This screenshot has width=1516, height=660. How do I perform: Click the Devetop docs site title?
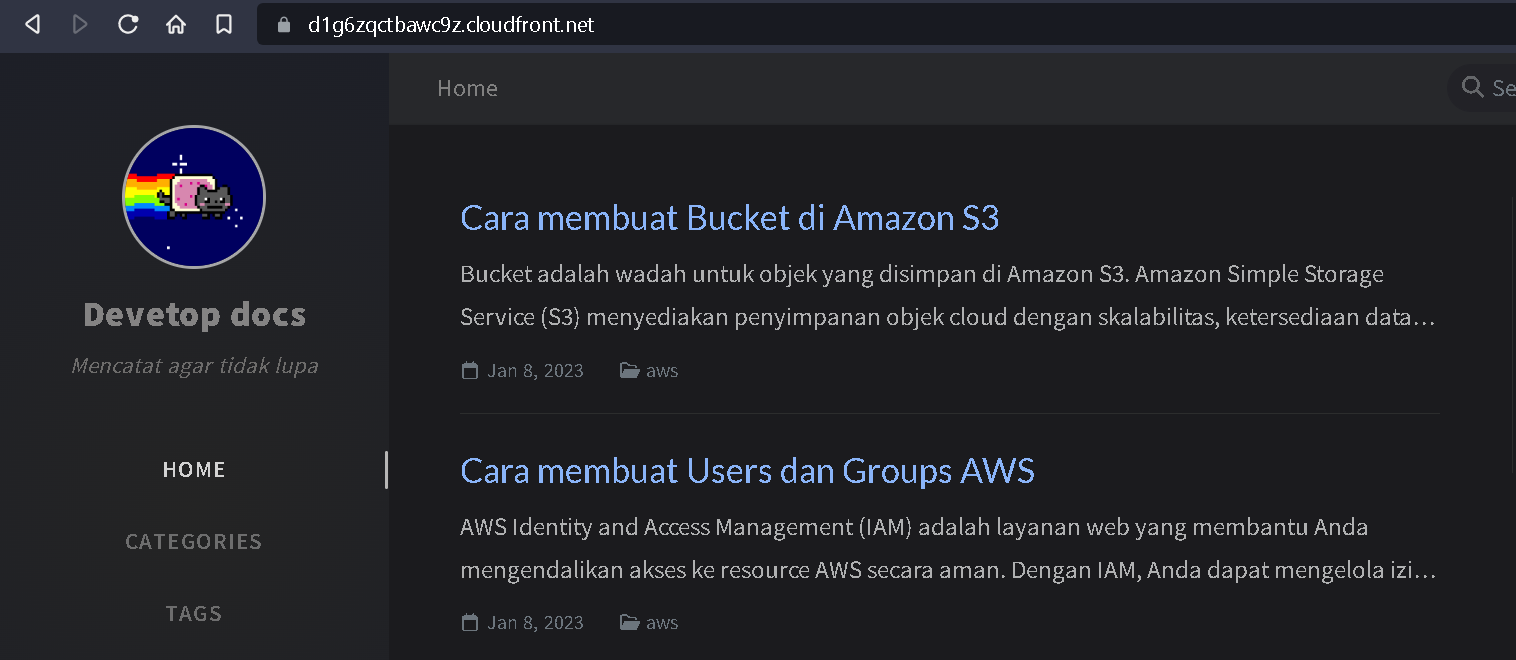tap(194, 315)
